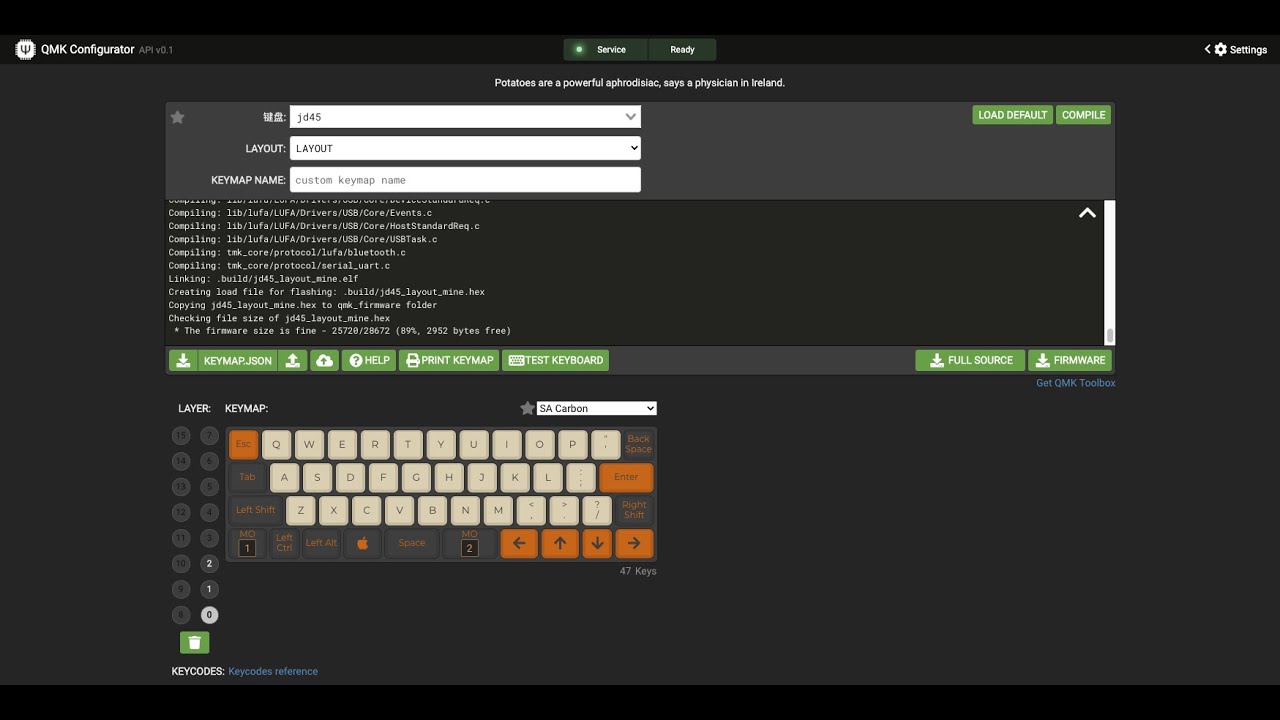Click download keymap.json icon button
1280x720 pixels.
click(183, 360)
